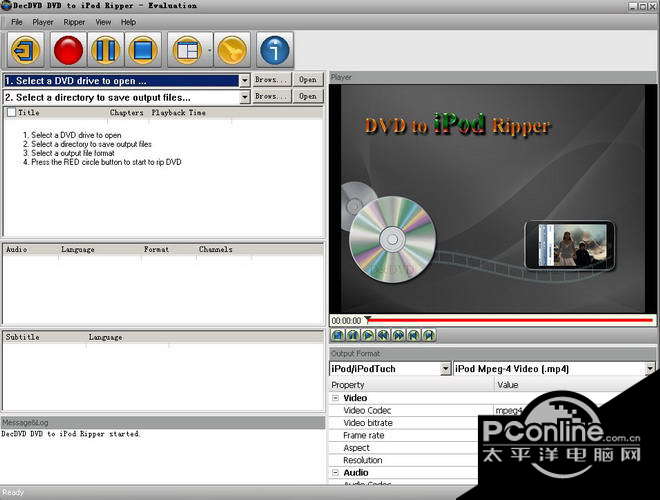660x500 pixels.
Task: Click the Ready status bar text
Action: coord(13,492)
